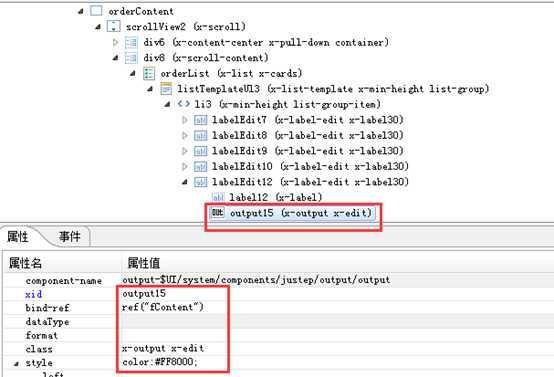Select div6 x-pull-down container row
The image size is (554, 377).
click(x=266, y=42)
